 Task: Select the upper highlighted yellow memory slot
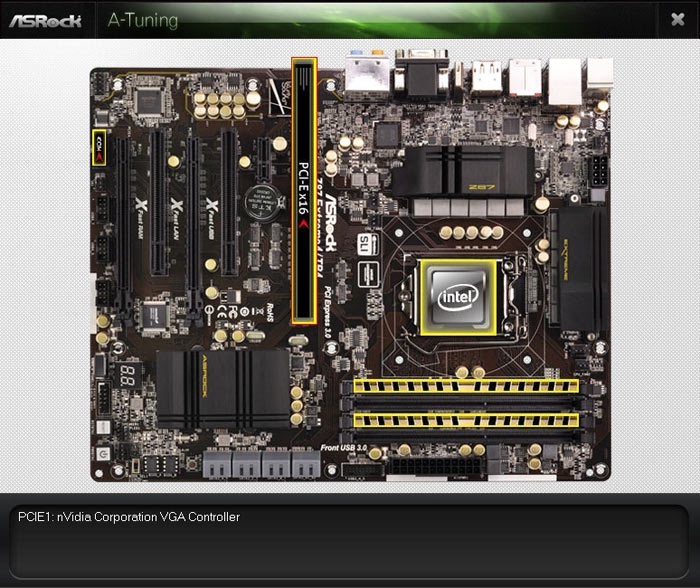click(x=466, y=386)
